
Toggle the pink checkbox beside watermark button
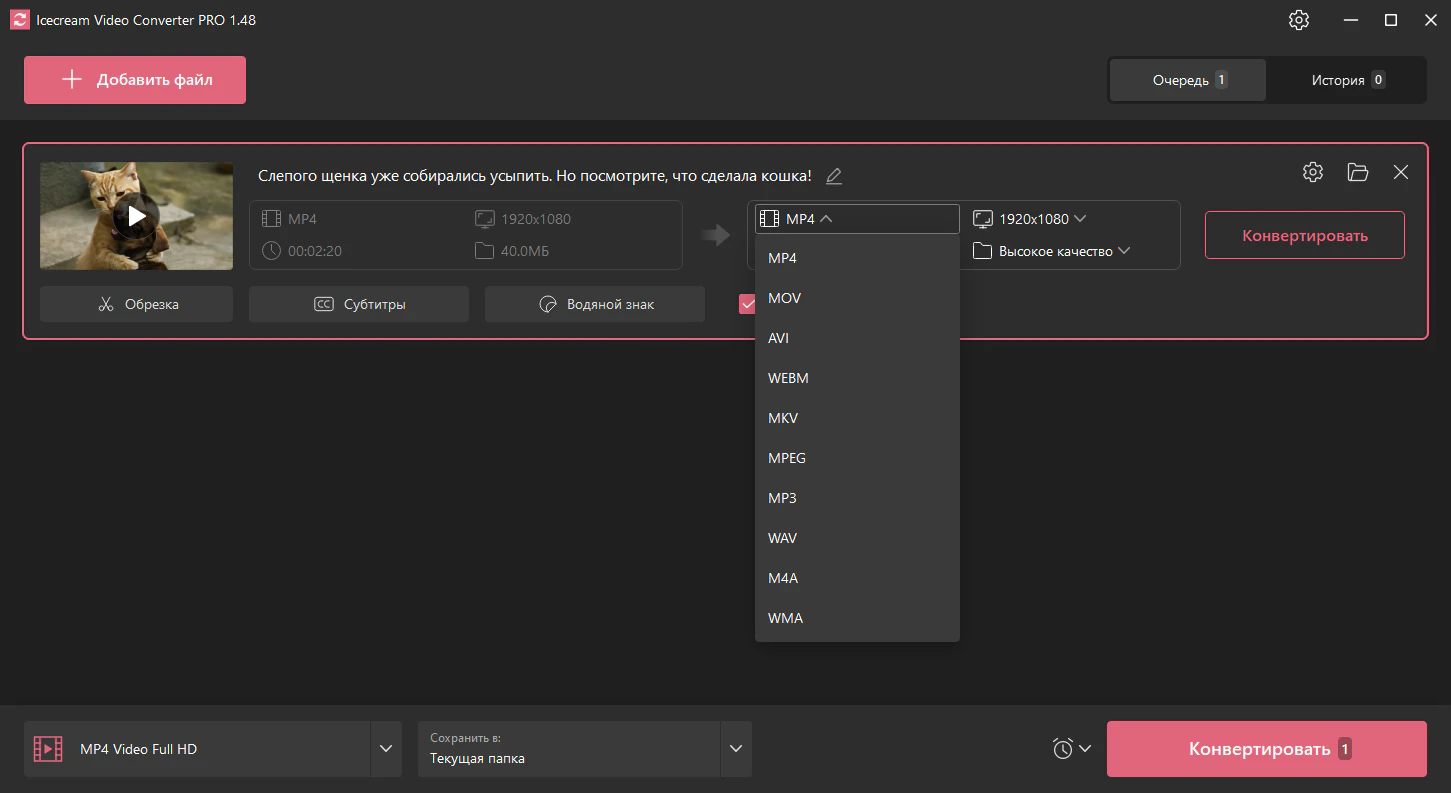[747, 304]
